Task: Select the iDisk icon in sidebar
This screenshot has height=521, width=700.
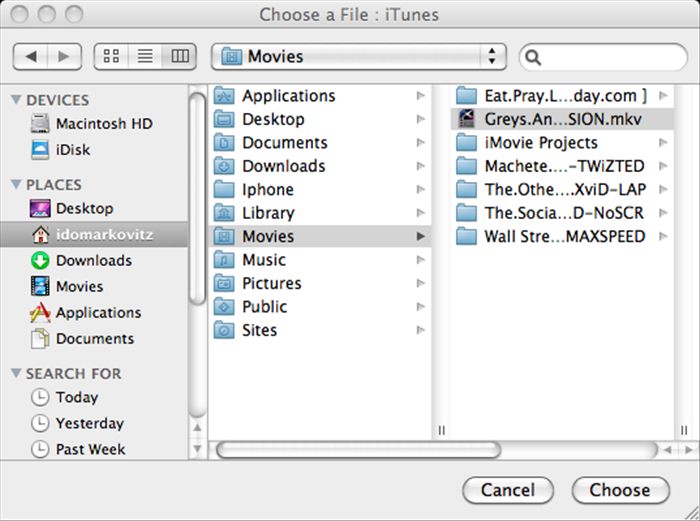Action: click(x=40, y=150)
